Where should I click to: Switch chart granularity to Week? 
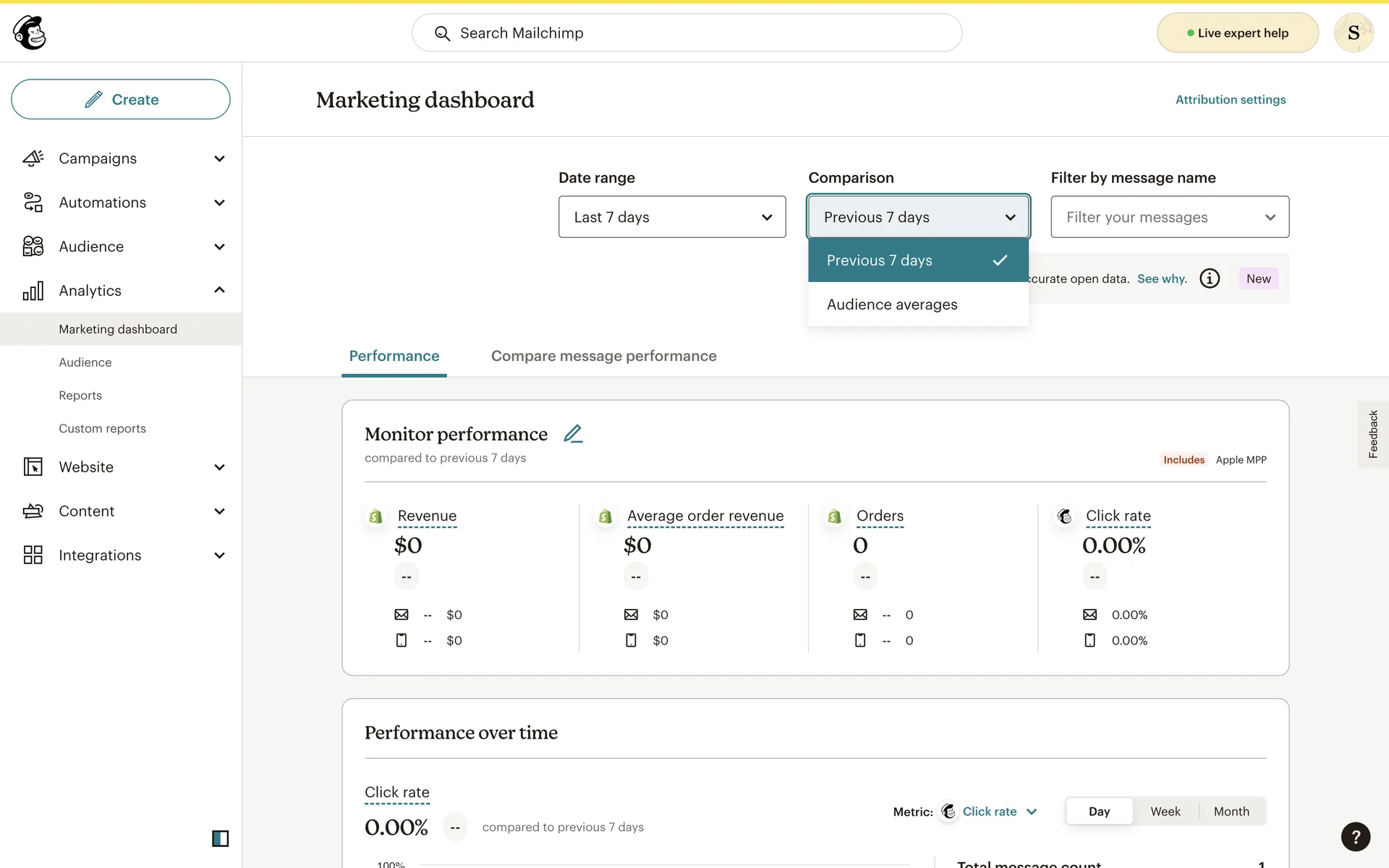pos(1165,812)
